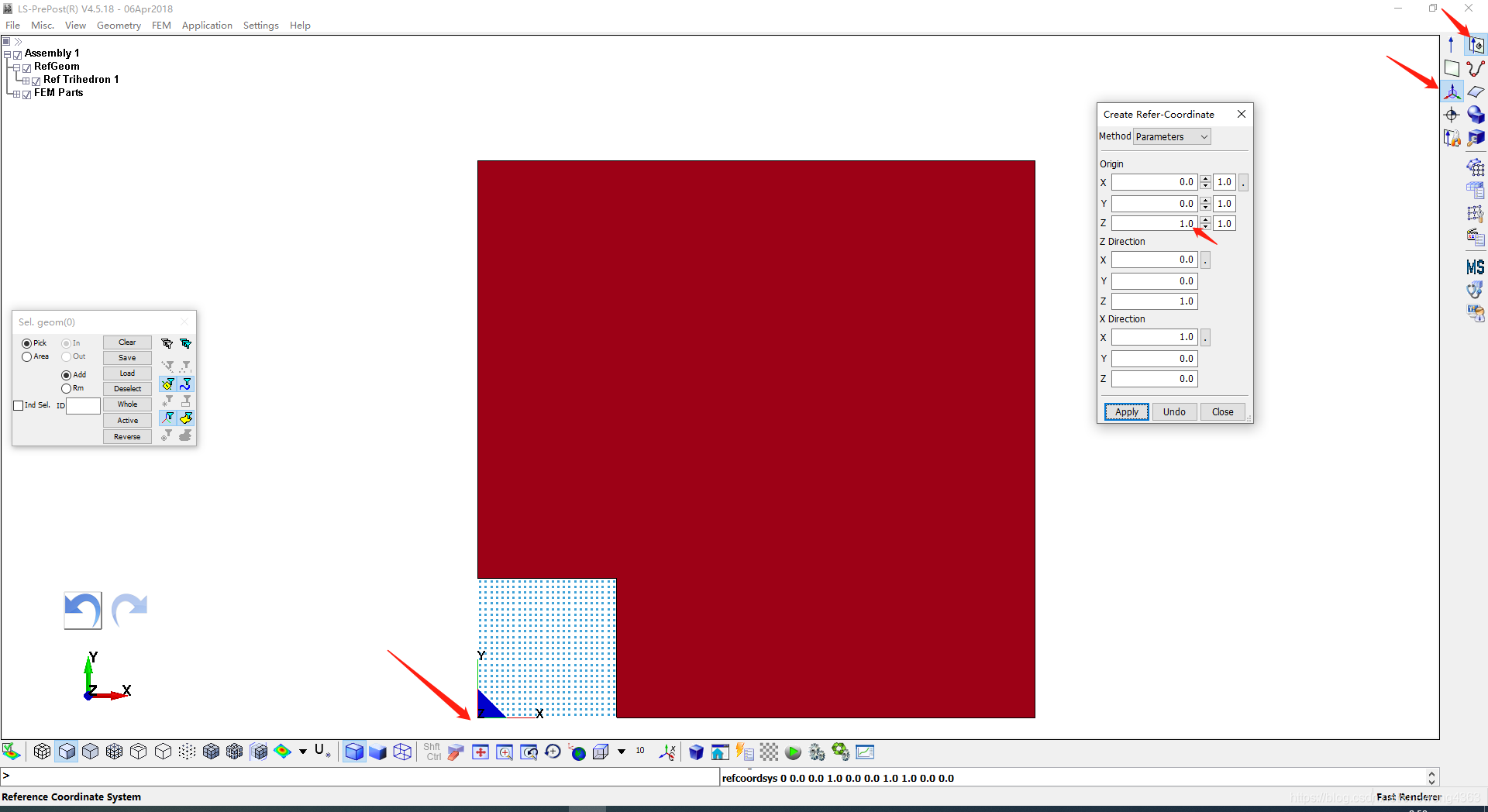This screenshot has height=812, width=1488.
Task: Click the Origin Z value field
Action: pos(1154,224)
